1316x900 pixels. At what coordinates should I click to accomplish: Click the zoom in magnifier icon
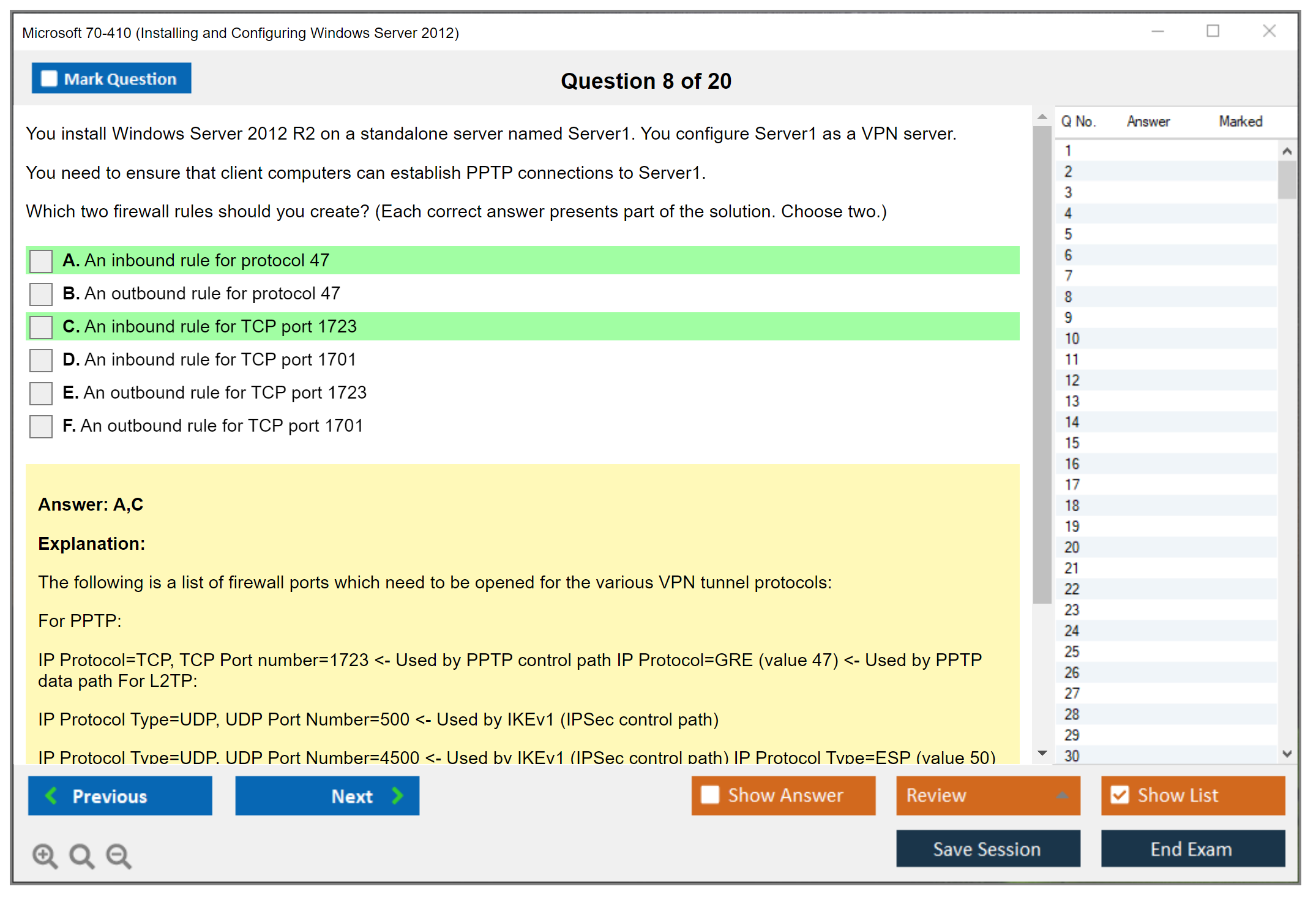[45, 855]
